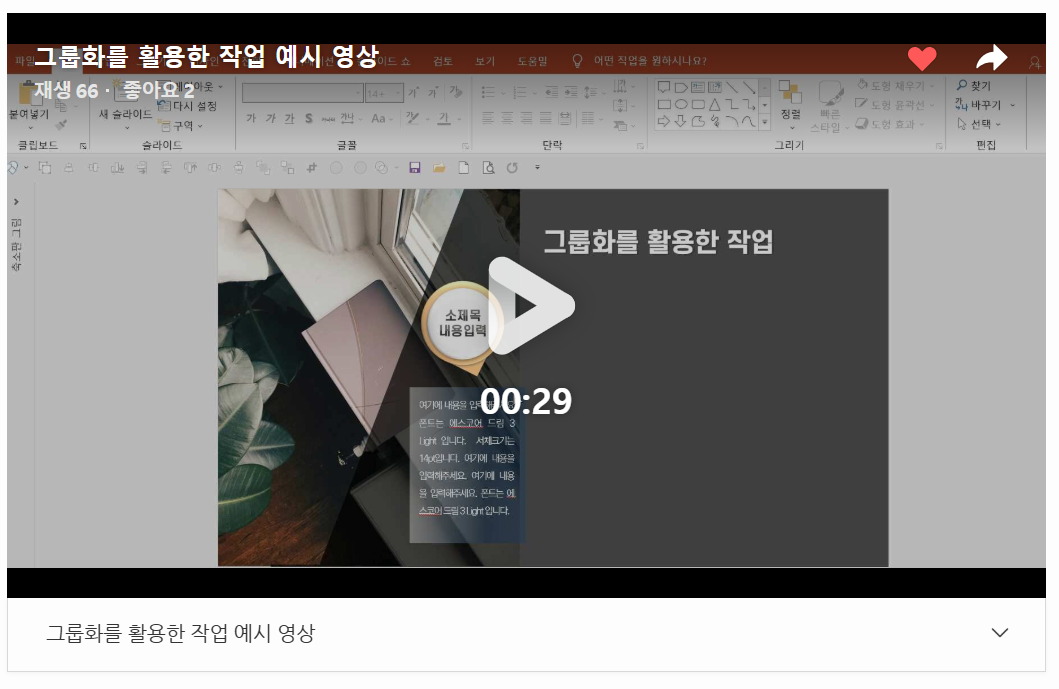
Task: Click the 어떤 작업을 원하시나요? search field
Action: 650,61
